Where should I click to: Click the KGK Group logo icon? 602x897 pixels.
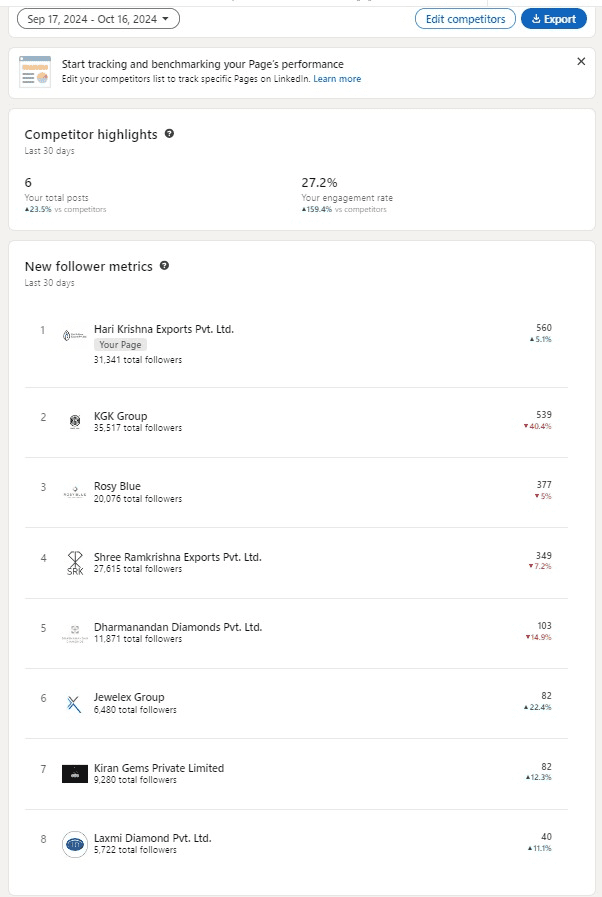[75, 421]
